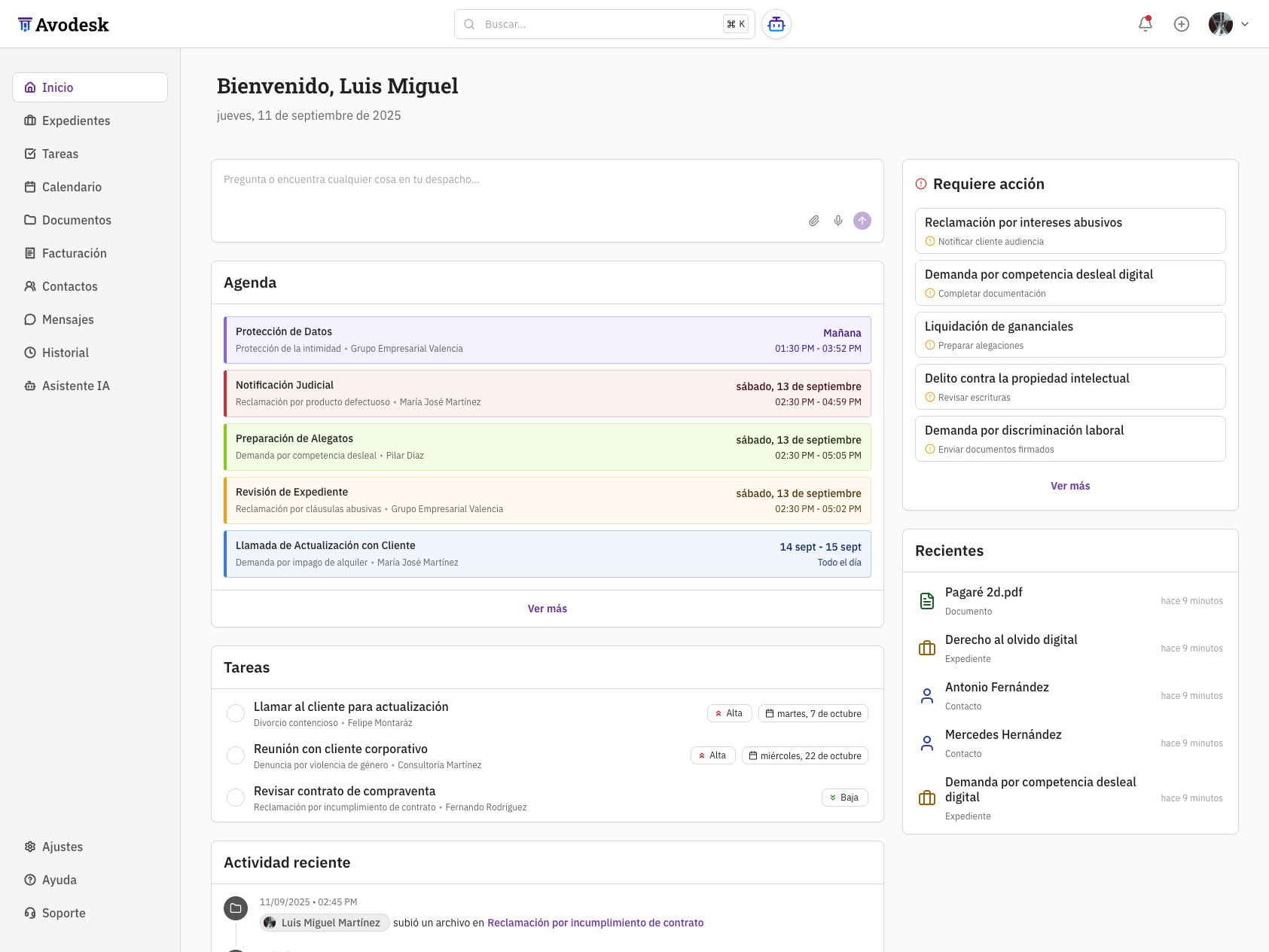This screenshot has width=1269, height=952.
Task: Open 'Liquidación de gananciales' action card
Action: point(1069,334)
